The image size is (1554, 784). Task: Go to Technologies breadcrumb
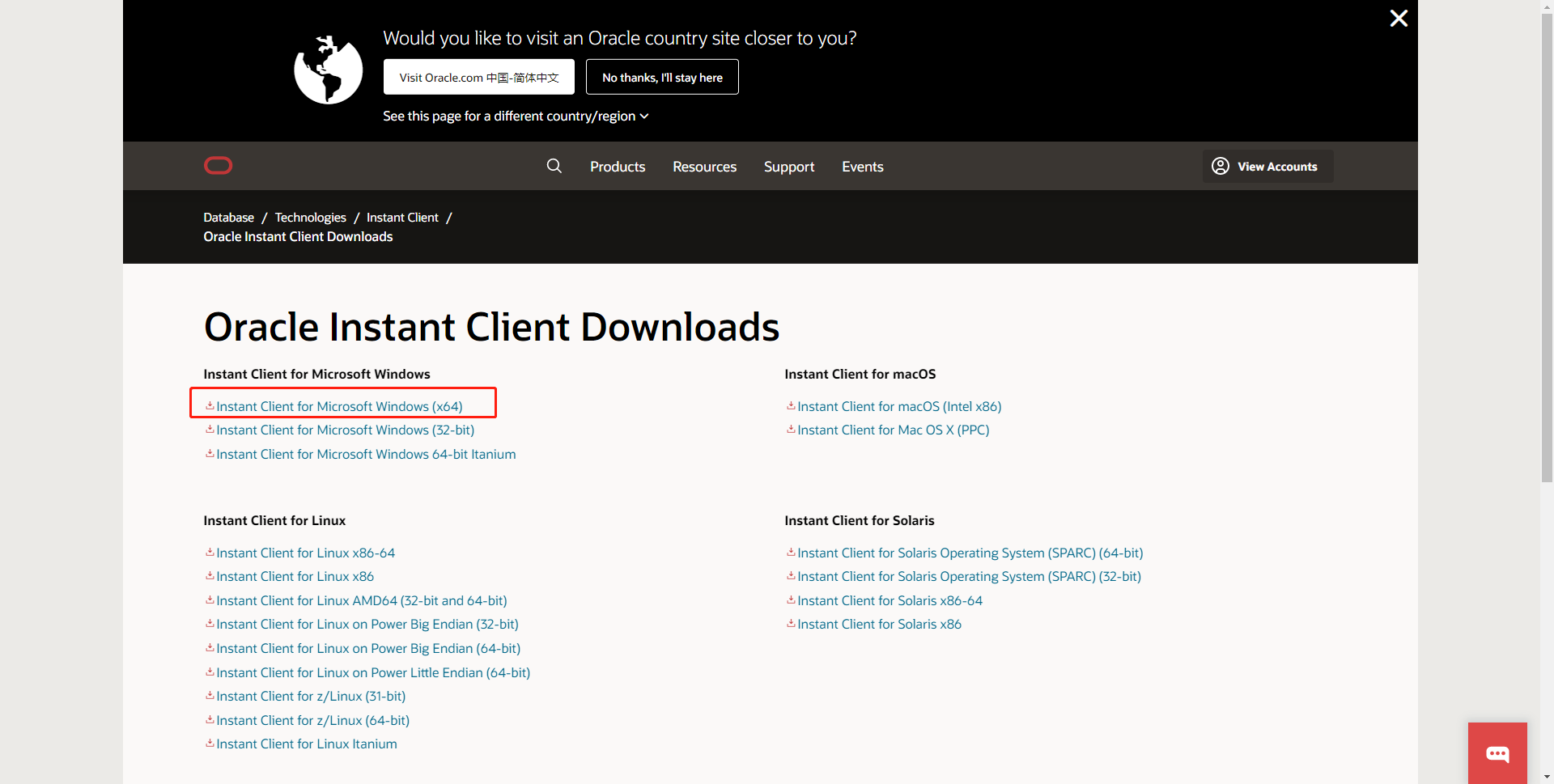click(310, 218)
